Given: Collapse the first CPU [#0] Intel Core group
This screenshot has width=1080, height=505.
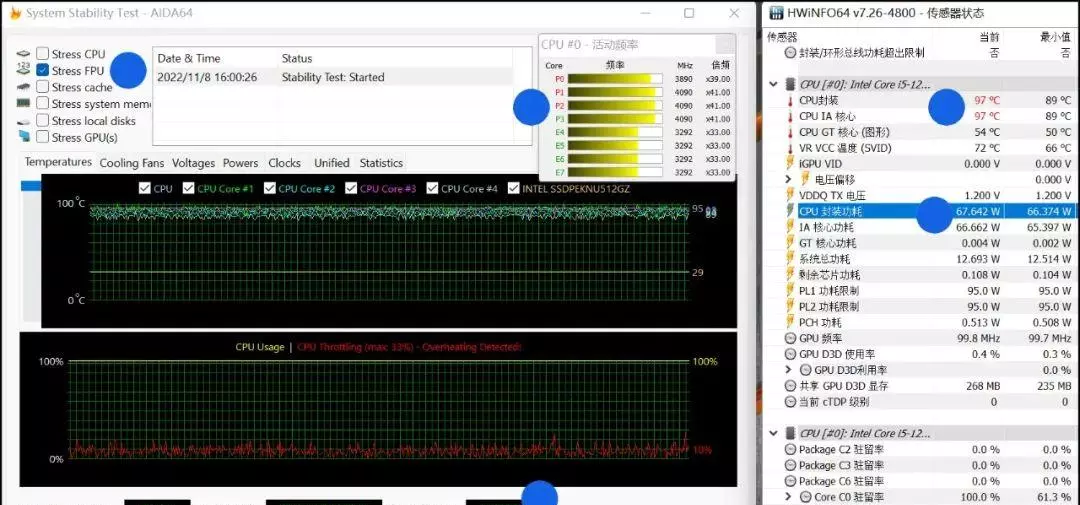Looking at the screenshot, I should coord(773,85).
